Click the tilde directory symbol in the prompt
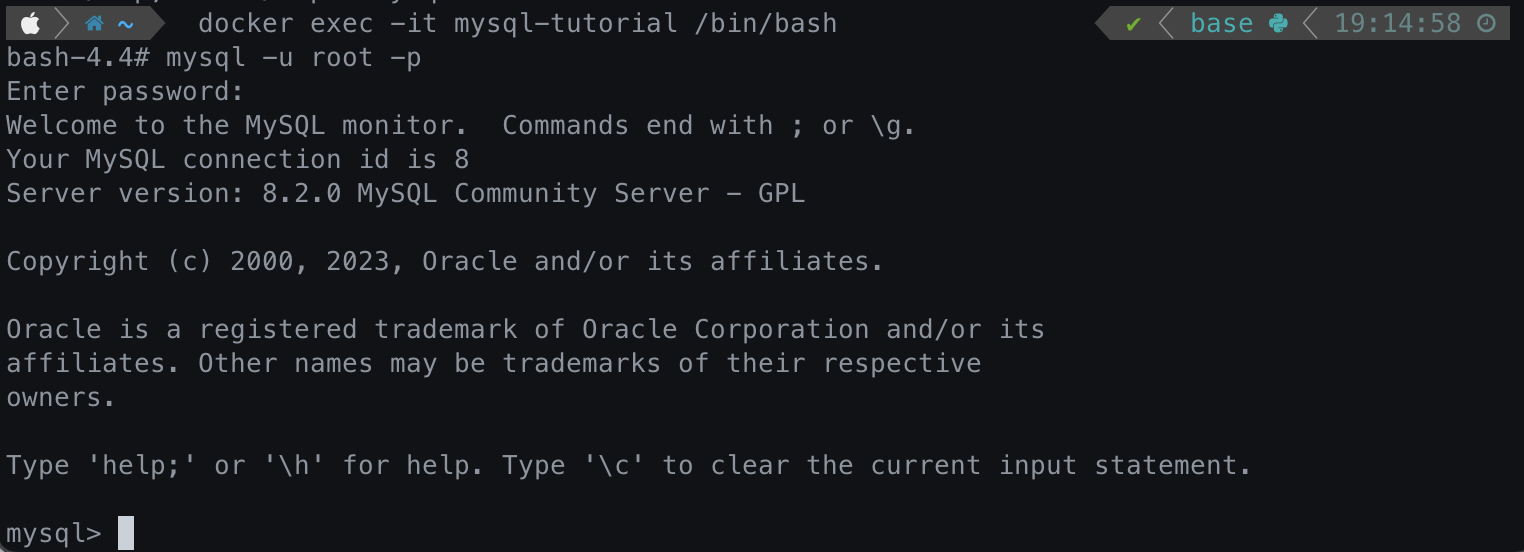This screenshot has height=552, width=1524. coord(126,23)
